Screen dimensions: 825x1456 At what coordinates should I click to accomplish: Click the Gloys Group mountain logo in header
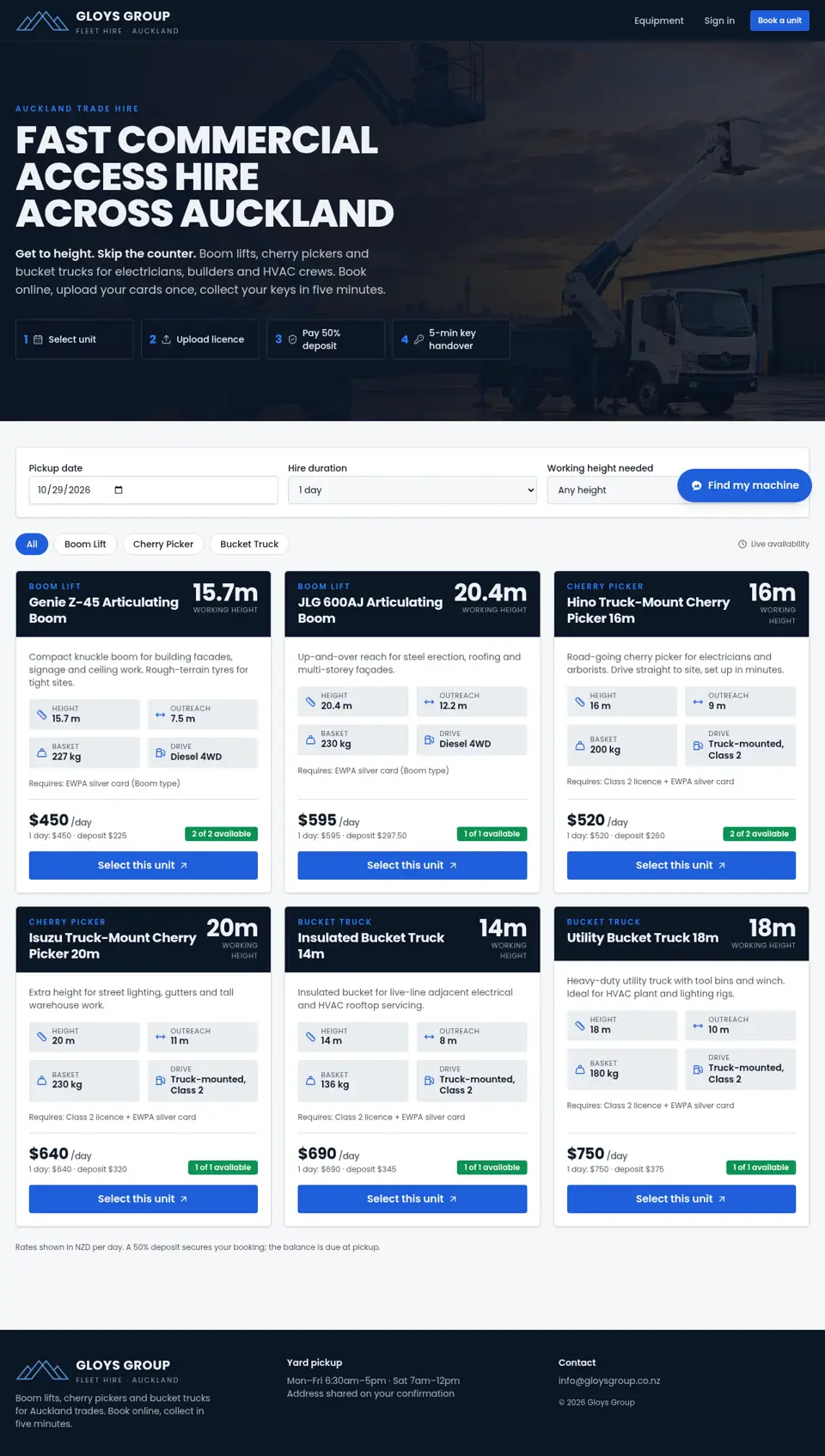42,21
